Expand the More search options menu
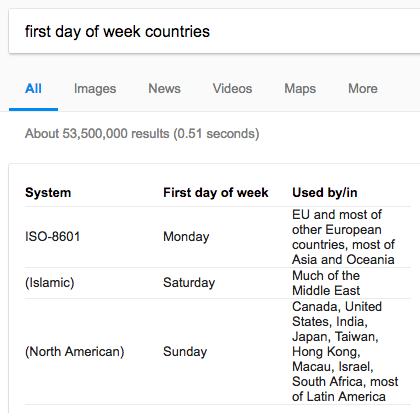Screen dimensions: 420x413 [x=363, y=89]
